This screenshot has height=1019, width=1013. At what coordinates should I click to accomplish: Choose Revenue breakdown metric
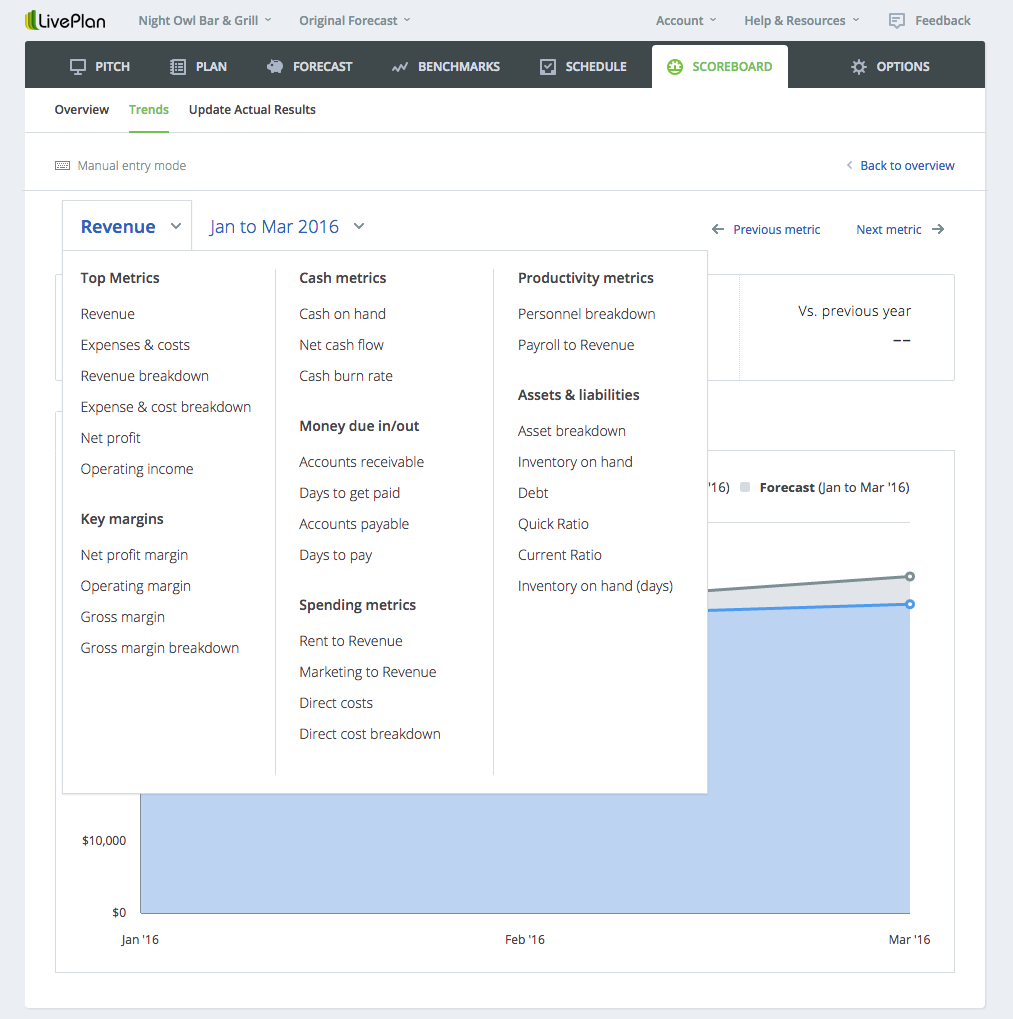(145, 376)
